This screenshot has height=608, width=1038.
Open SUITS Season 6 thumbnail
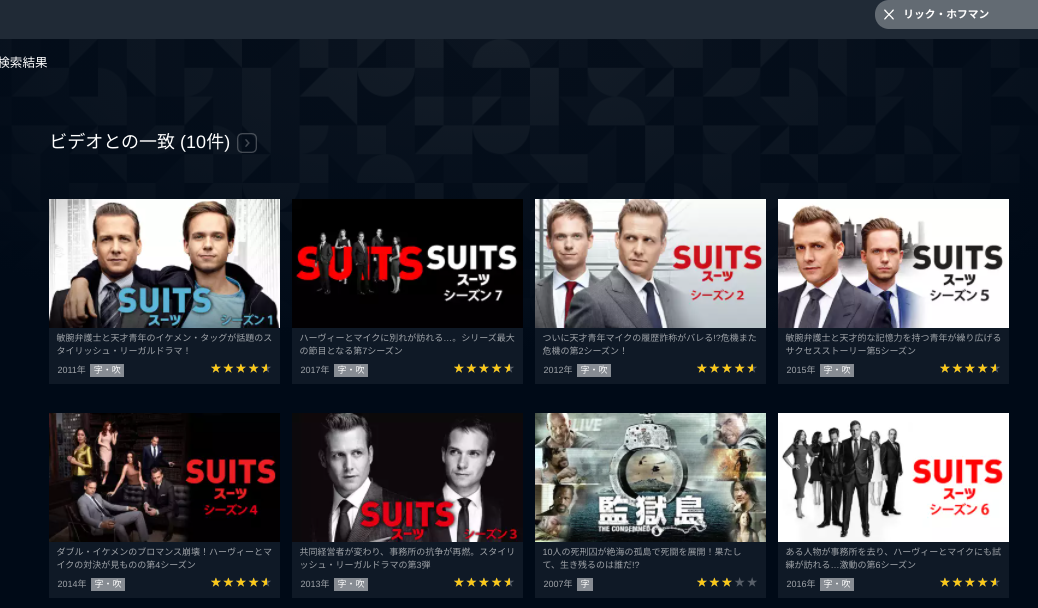click(x=893, y=478)
